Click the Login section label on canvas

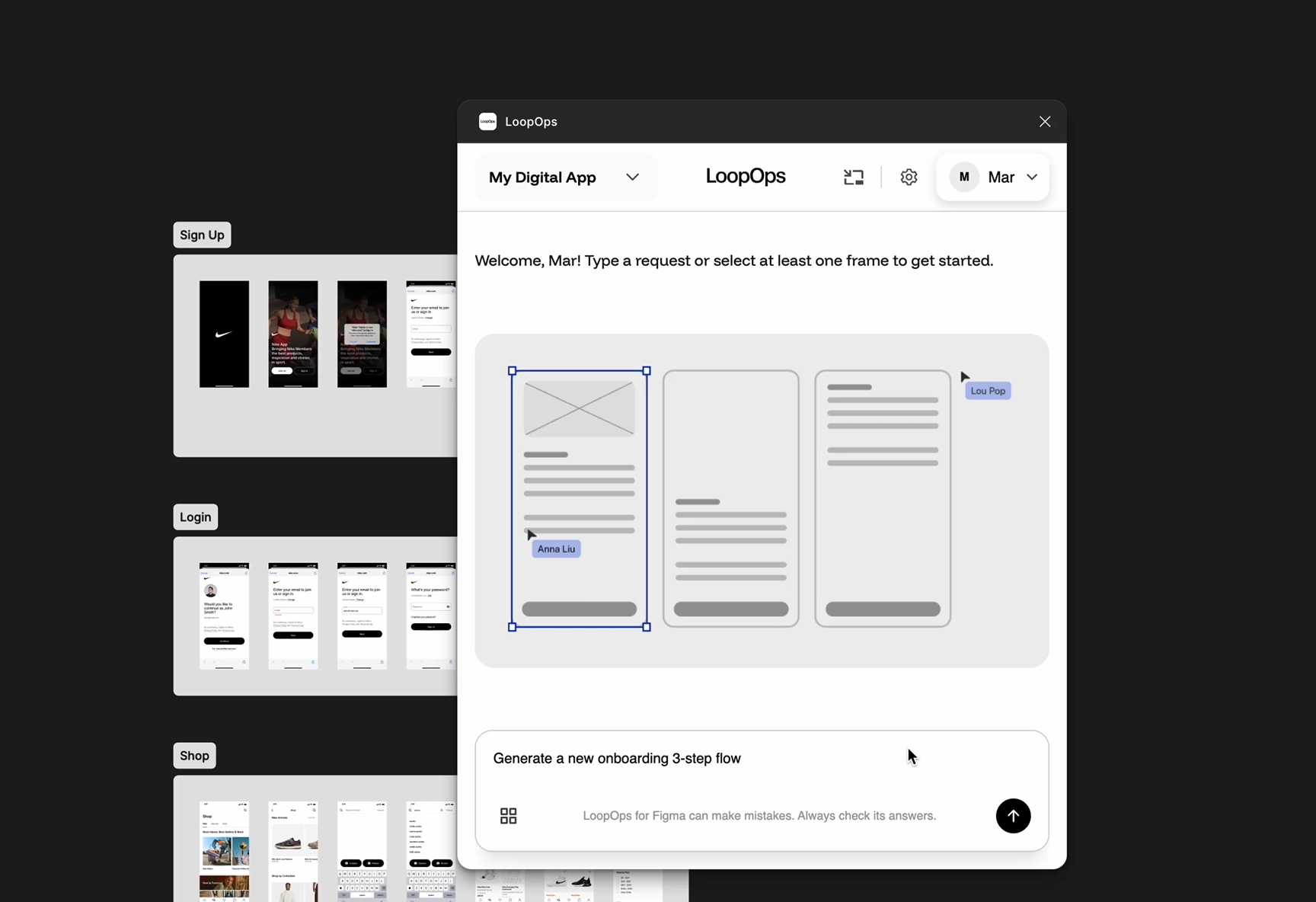[x=196, y=517]
